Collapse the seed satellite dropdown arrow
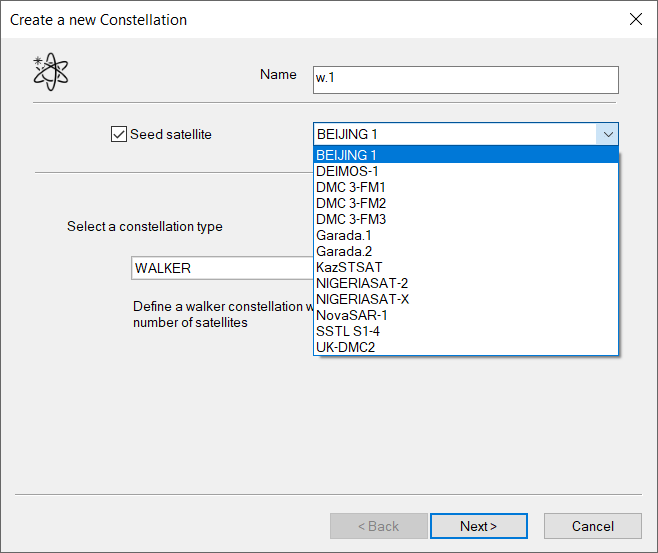The height and width of the screenshot is (553, 658). [x=607, y=134]
